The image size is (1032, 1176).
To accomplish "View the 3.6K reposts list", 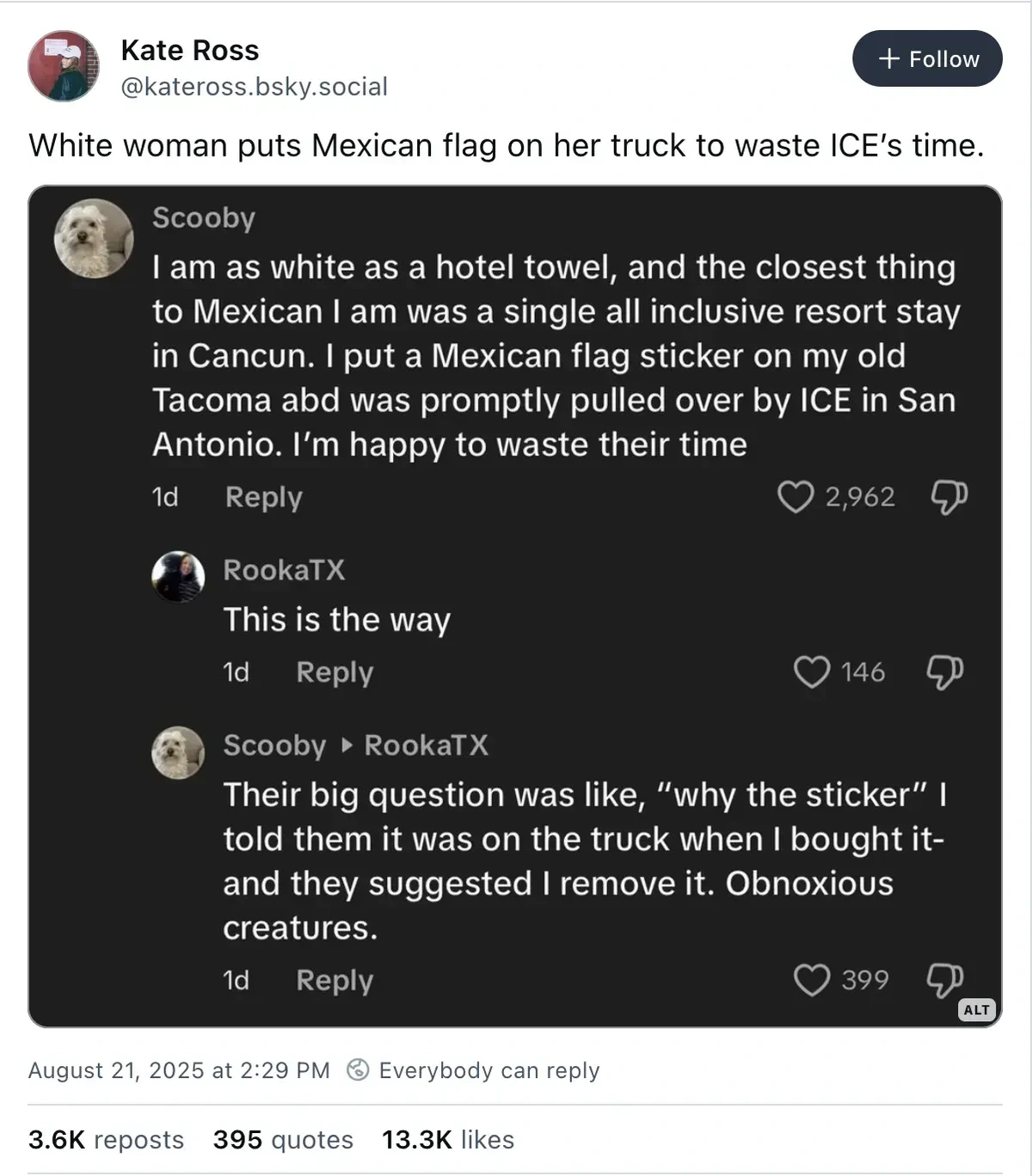I will click(107, 1140).
